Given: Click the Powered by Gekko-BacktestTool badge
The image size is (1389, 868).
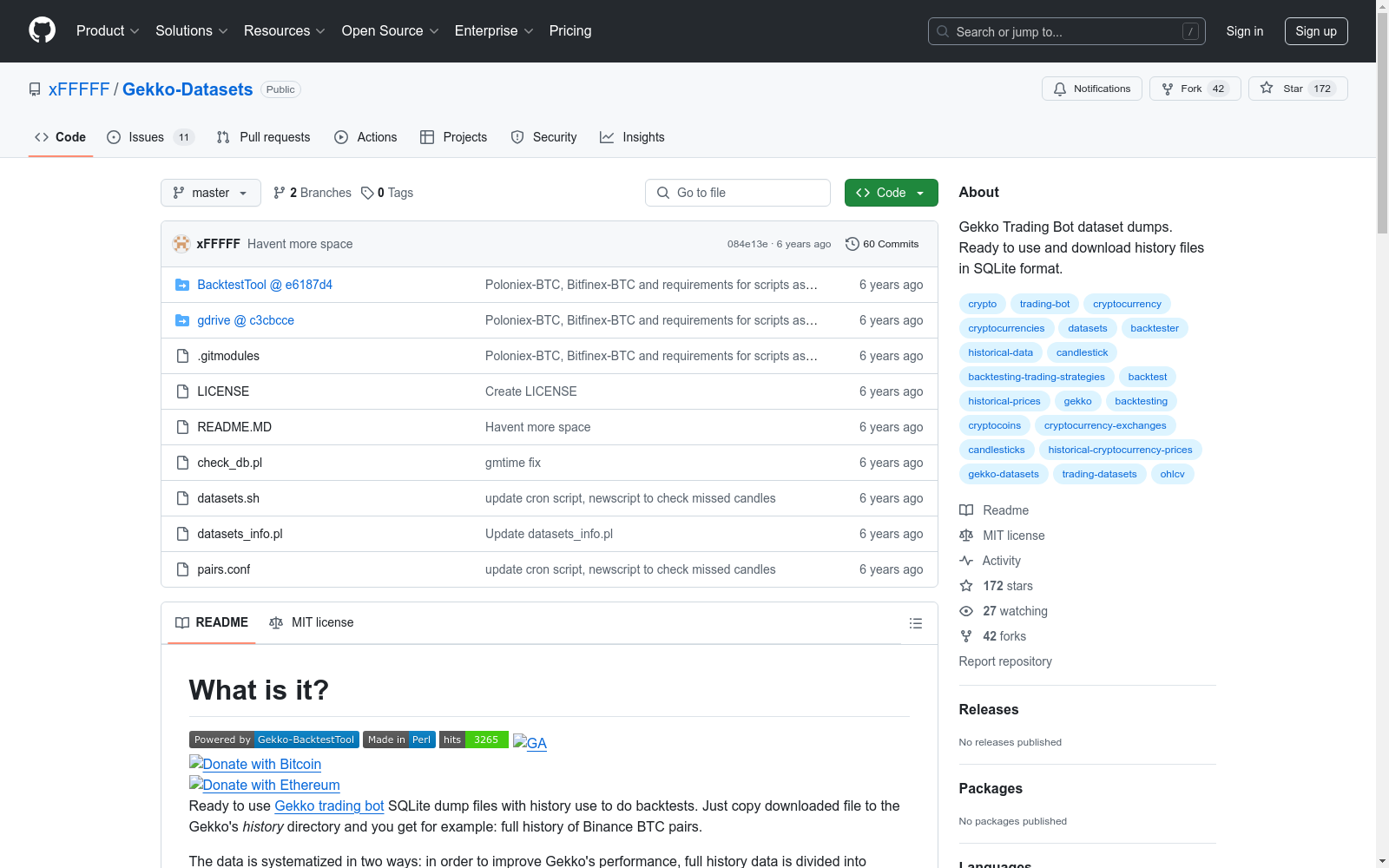Looking at the screenshot, I should pos(273,740).
